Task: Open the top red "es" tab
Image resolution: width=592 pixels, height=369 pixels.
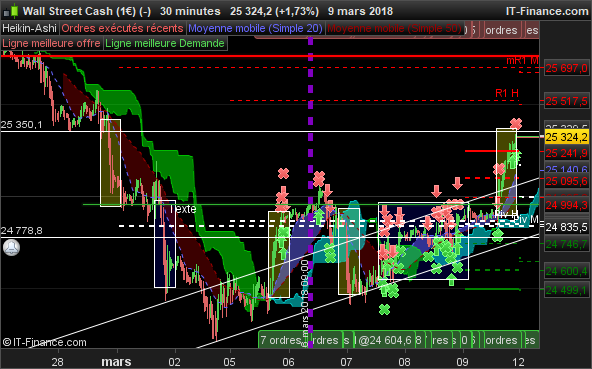Action: pyautogui.click(x=532, y=30)
